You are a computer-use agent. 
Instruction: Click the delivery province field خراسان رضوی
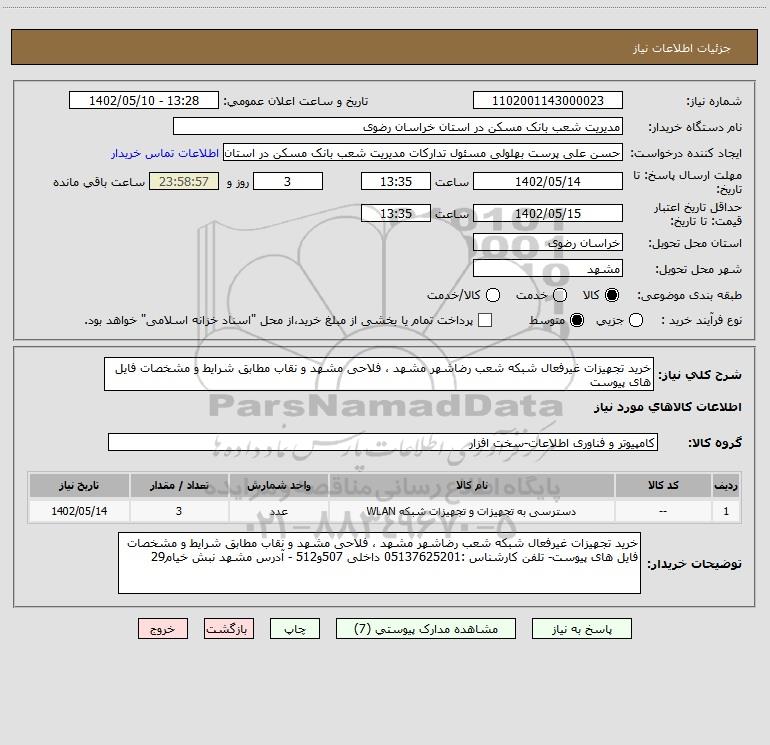548,243
